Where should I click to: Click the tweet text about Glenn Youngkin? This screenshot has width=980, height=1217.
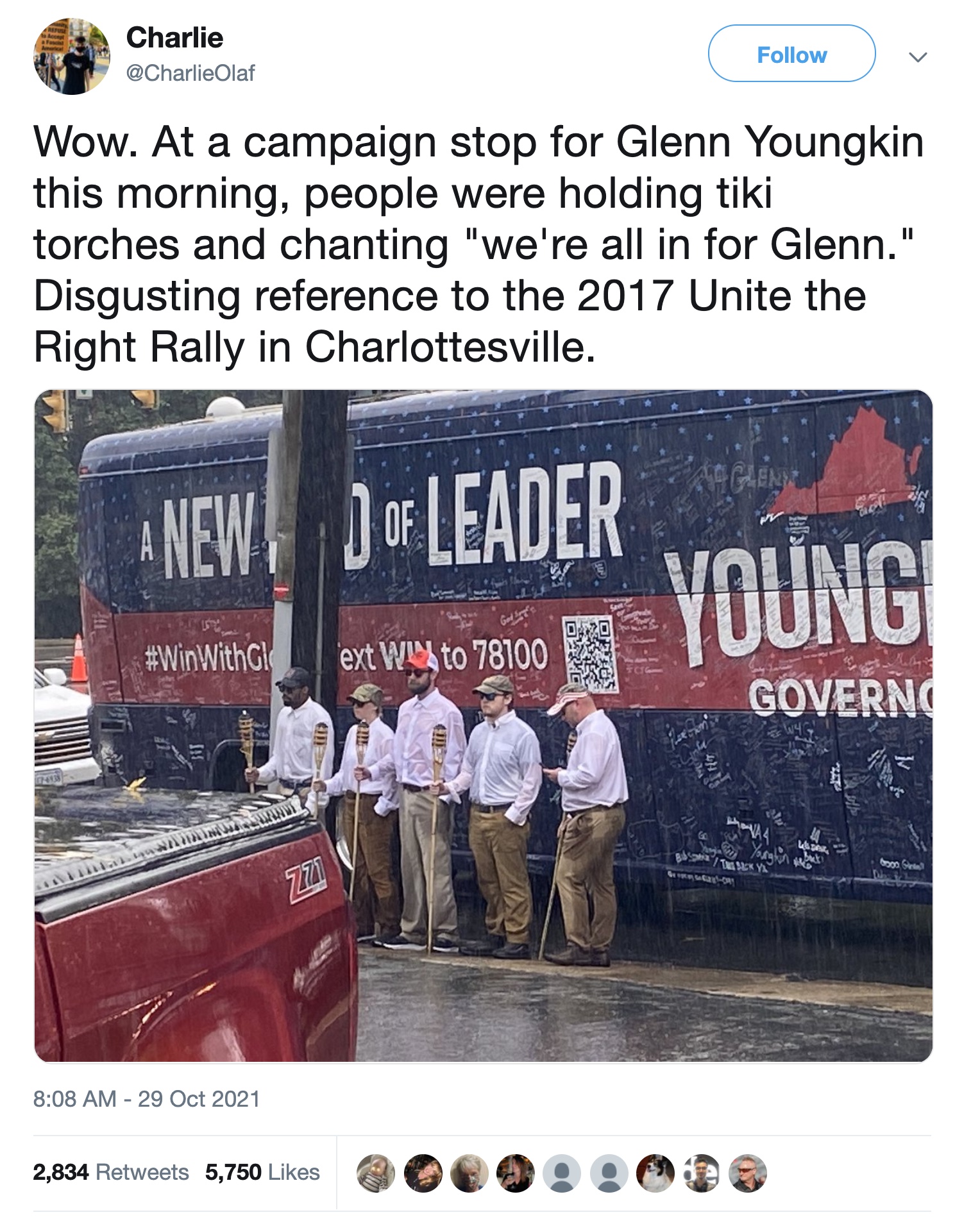click(x=478, y=244)
